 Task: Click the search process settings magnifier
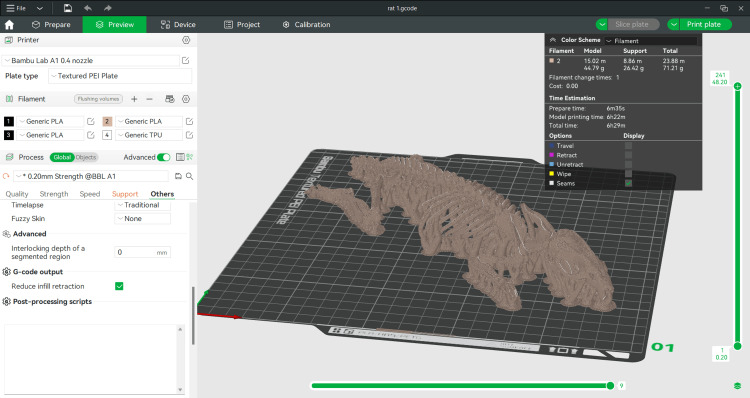[189, 177]
